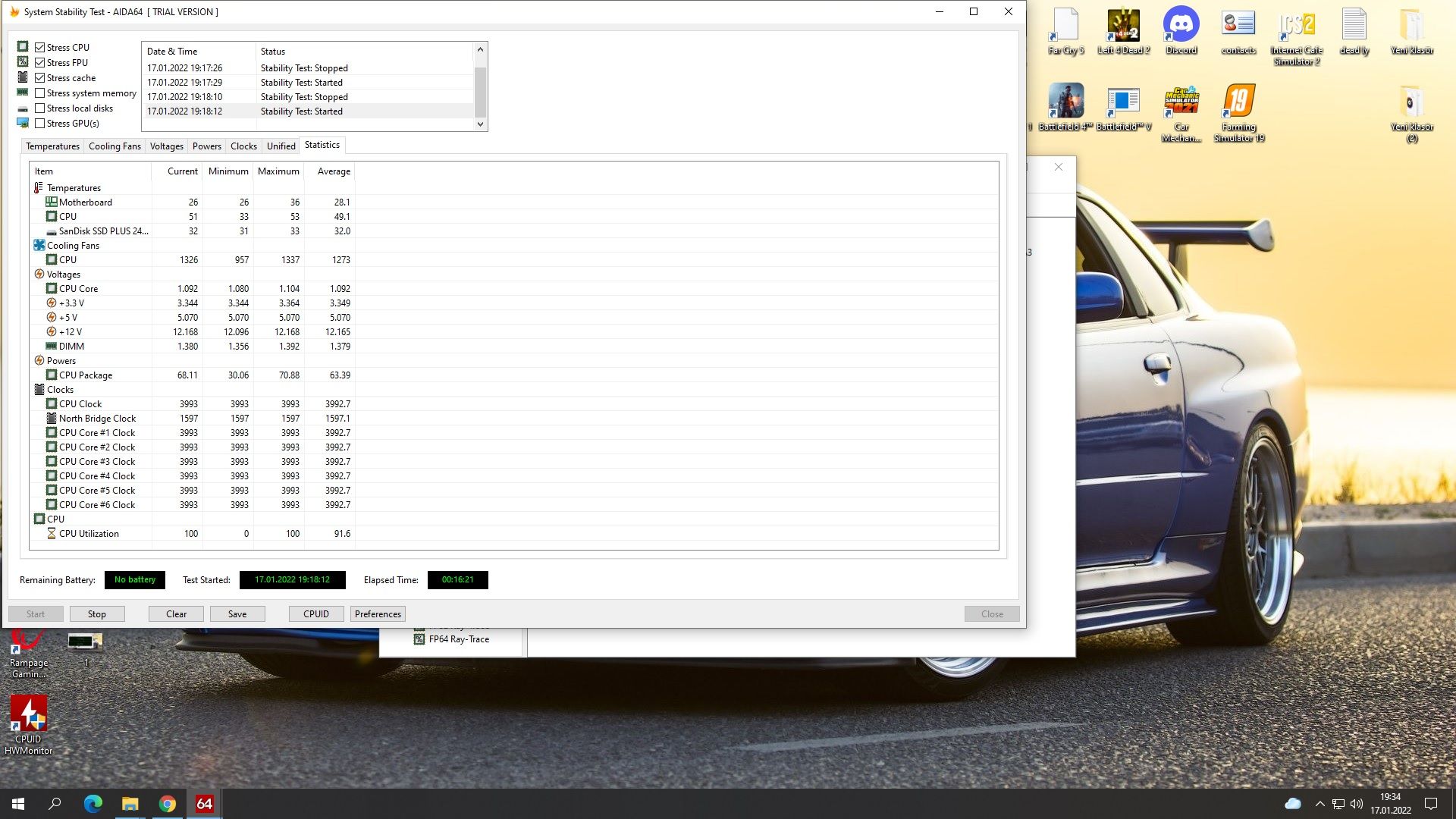Open Google Chrome from taskbar

click(x=167, y=804)
